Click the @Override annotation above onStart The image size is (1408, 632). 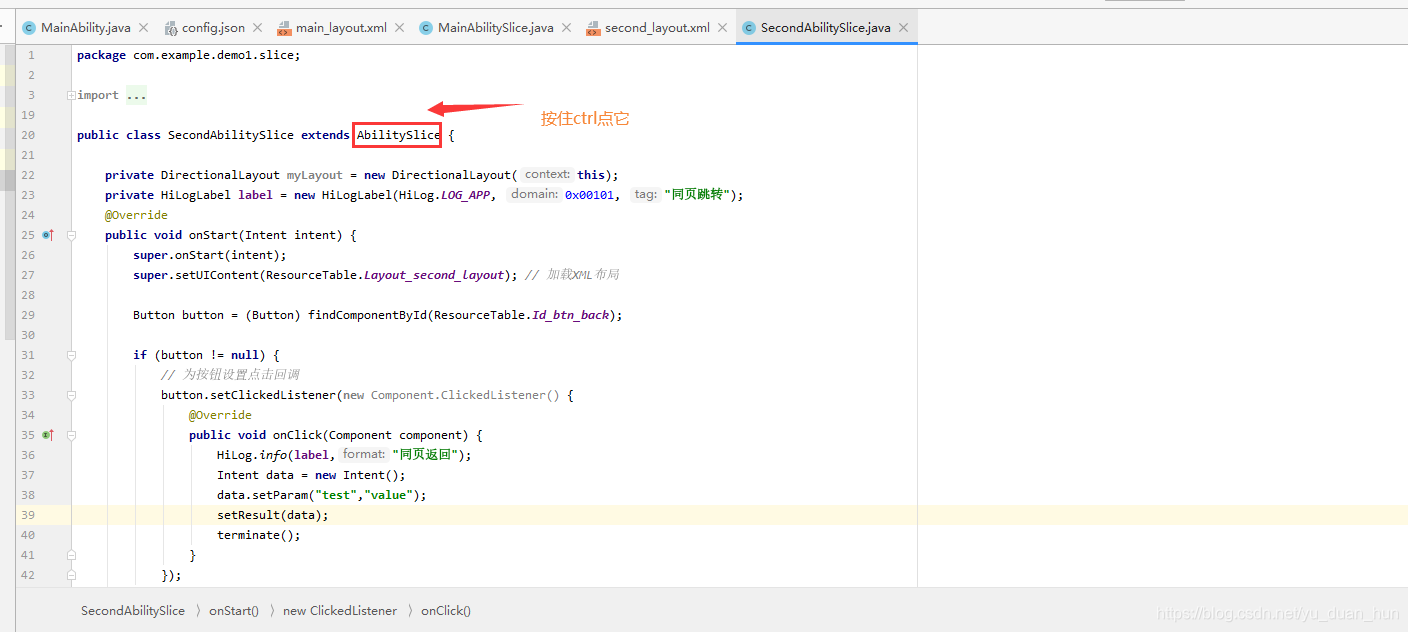(x=136, y=215)
